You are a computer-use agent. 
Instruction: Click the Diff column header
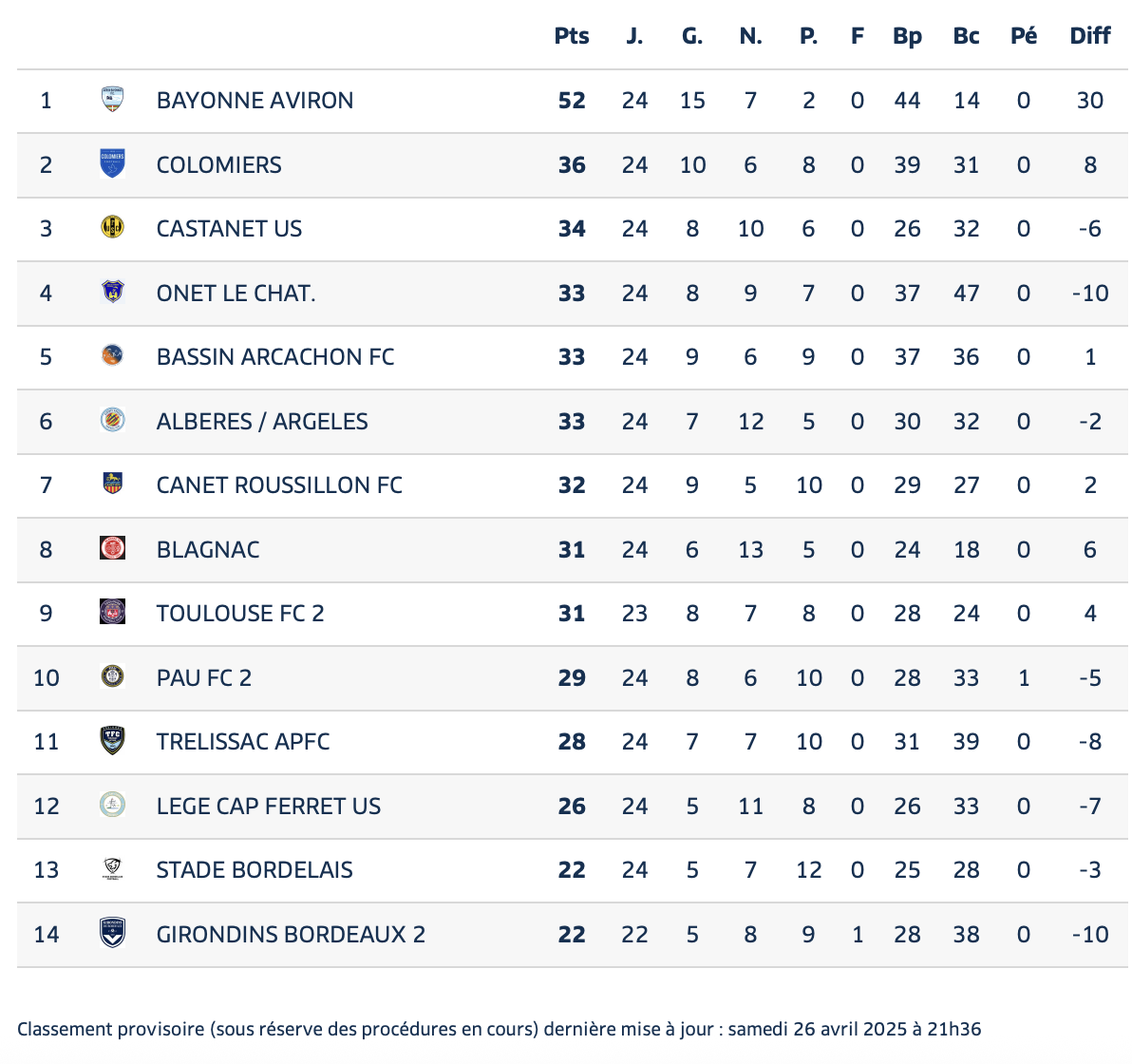pos(1090,36)
